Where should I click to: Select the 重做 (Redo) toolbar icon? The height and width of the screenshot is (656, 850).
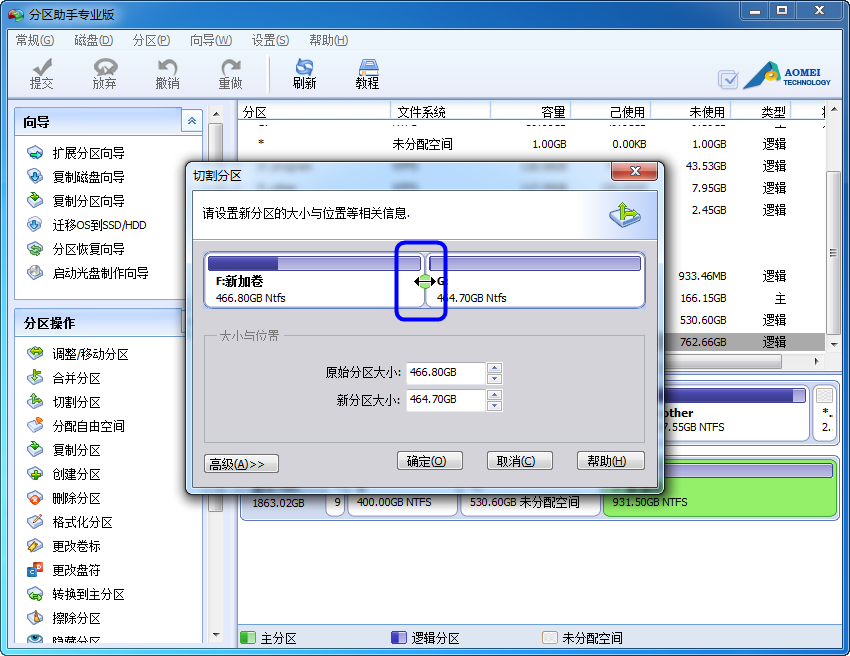pyautogui.click(x=231, y=73)
